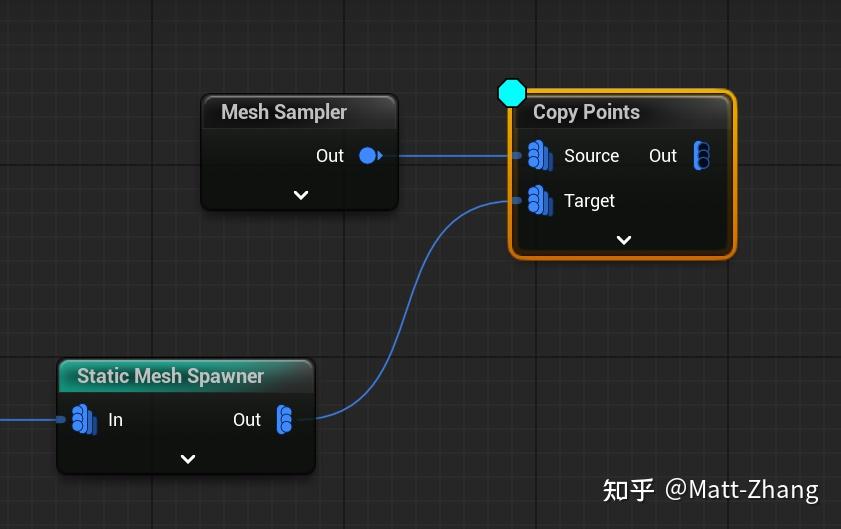Expand the Copy Points node chevron

tap(623, 240)
